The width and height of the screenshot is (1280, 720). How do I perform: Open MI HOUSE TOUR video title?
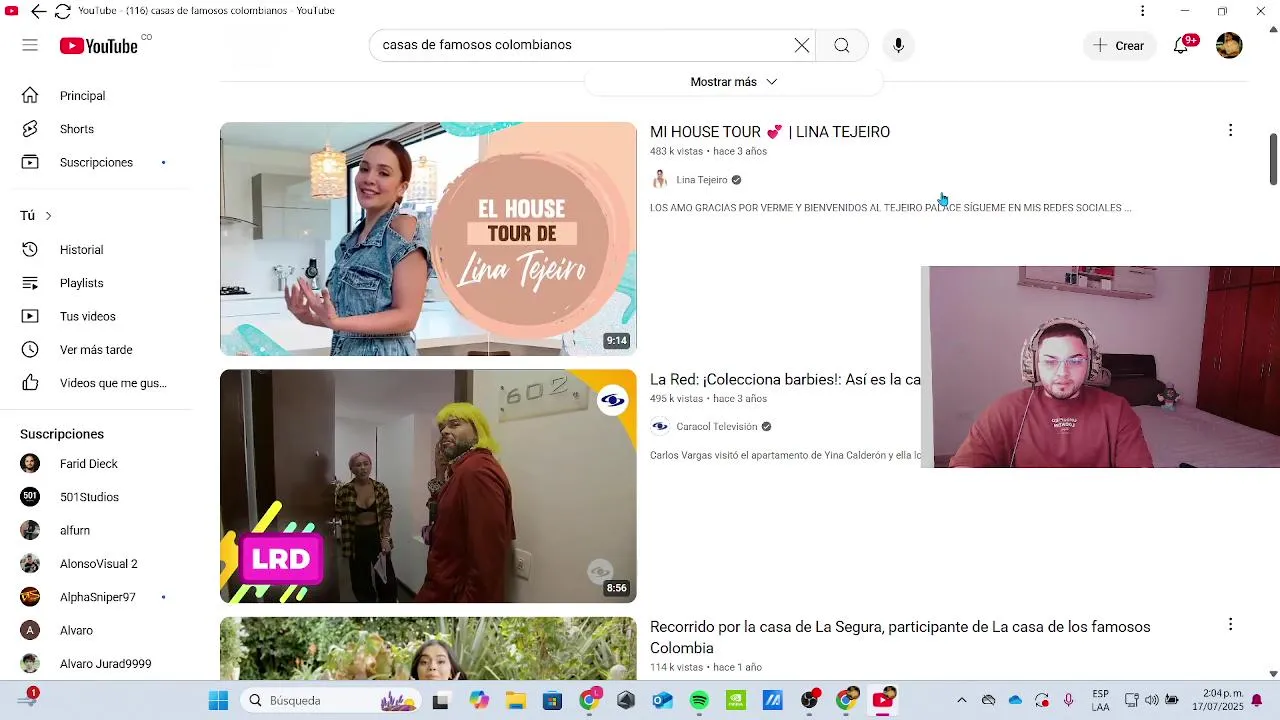tap(770, 132)
